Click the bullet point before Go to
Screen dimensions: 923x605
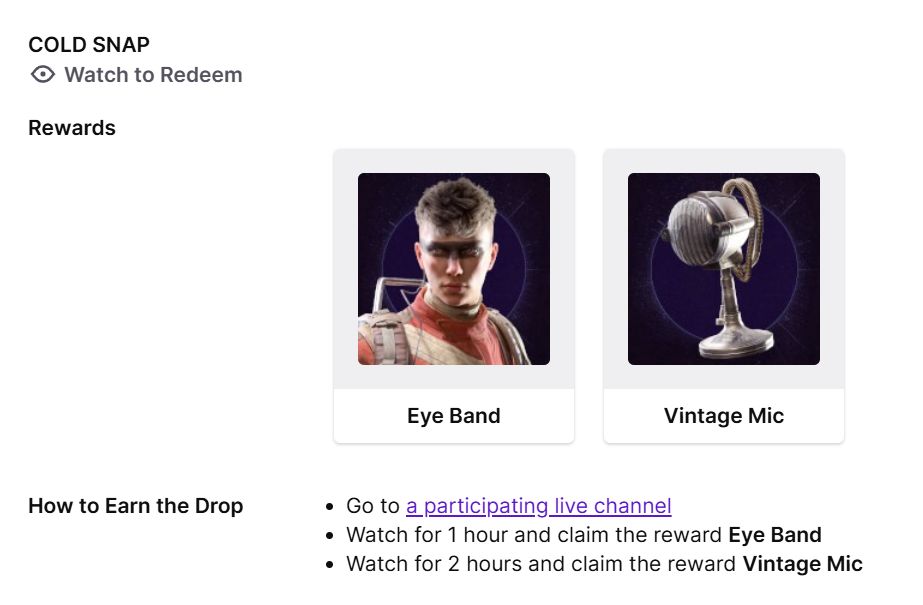331,507
